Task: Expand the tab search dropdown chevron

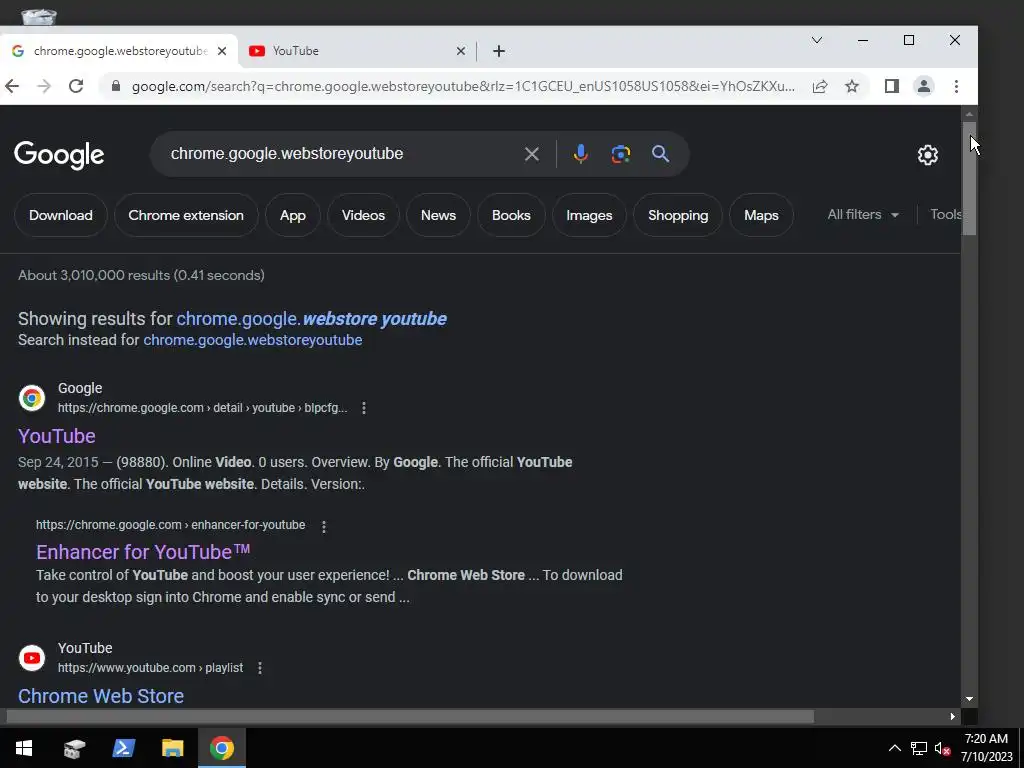Action: 816,40
